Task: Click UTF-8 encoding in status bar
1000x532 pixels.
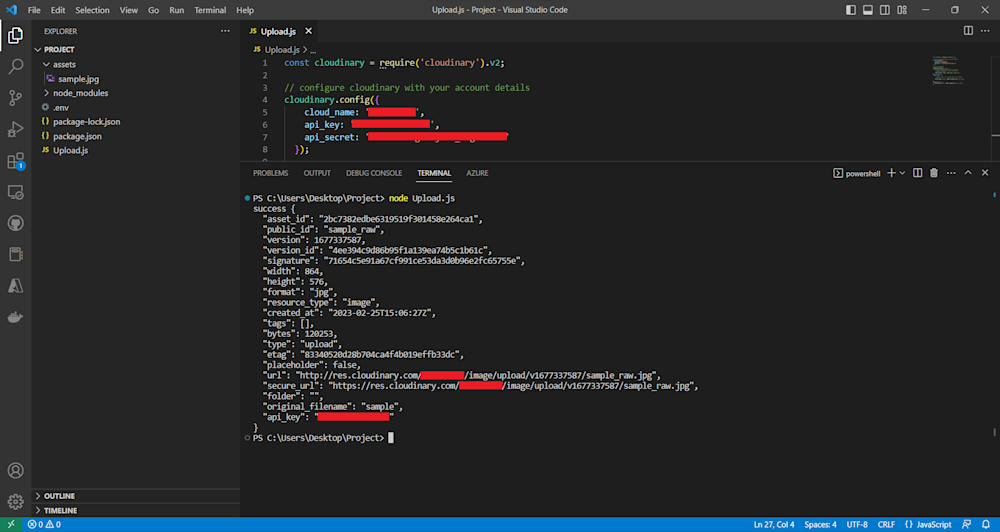Action: point(857,524)
